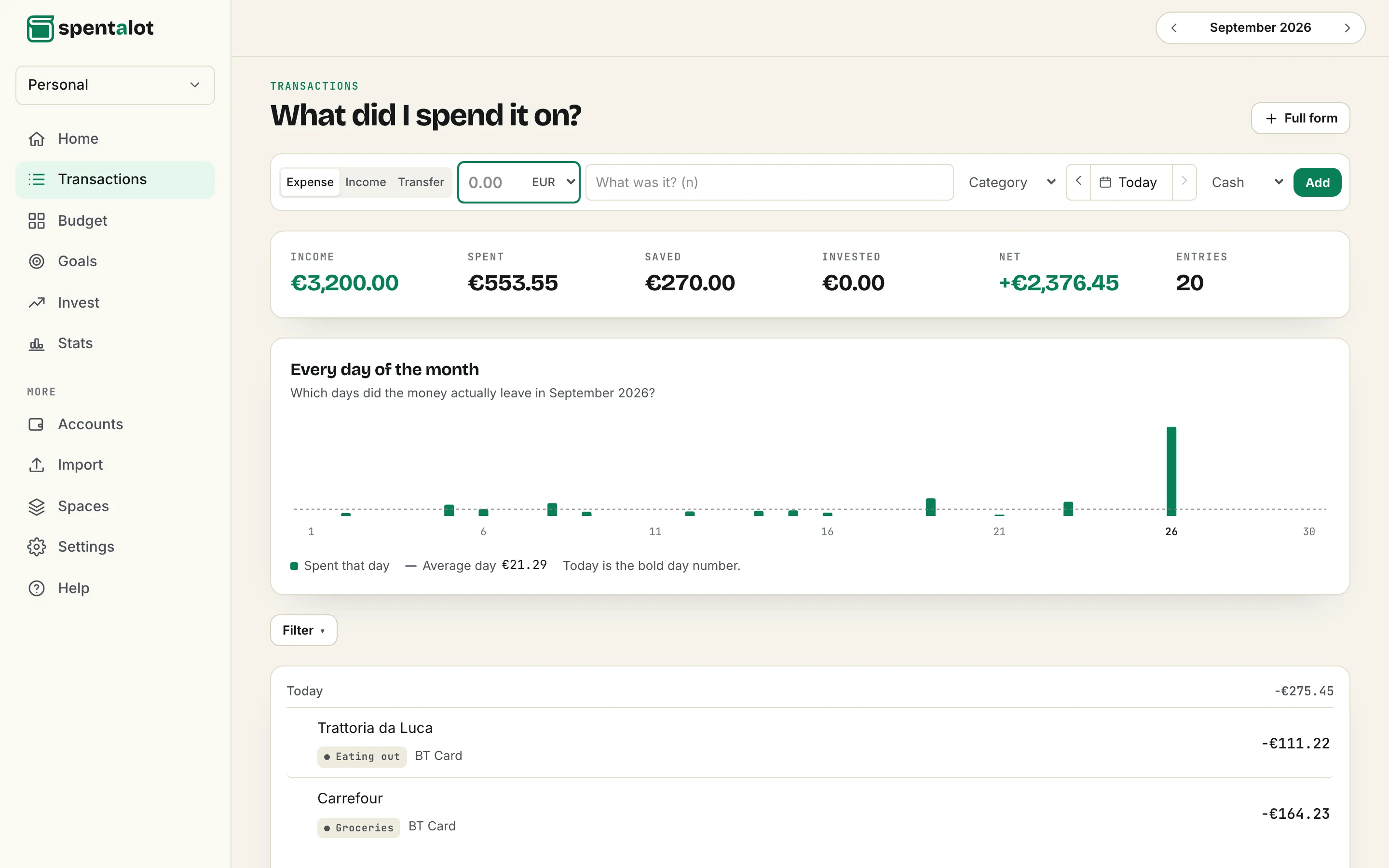Click the Spaces layers icon
This screenshot has height=868, width=1389.
click(x=37, y=506)
